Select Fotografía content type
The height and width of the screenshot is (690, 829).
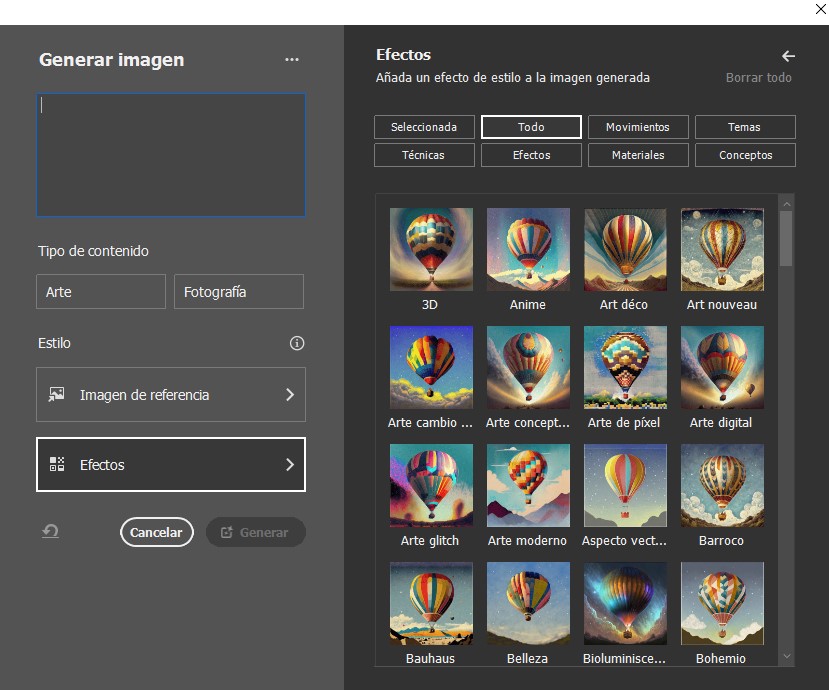[239, 292]
